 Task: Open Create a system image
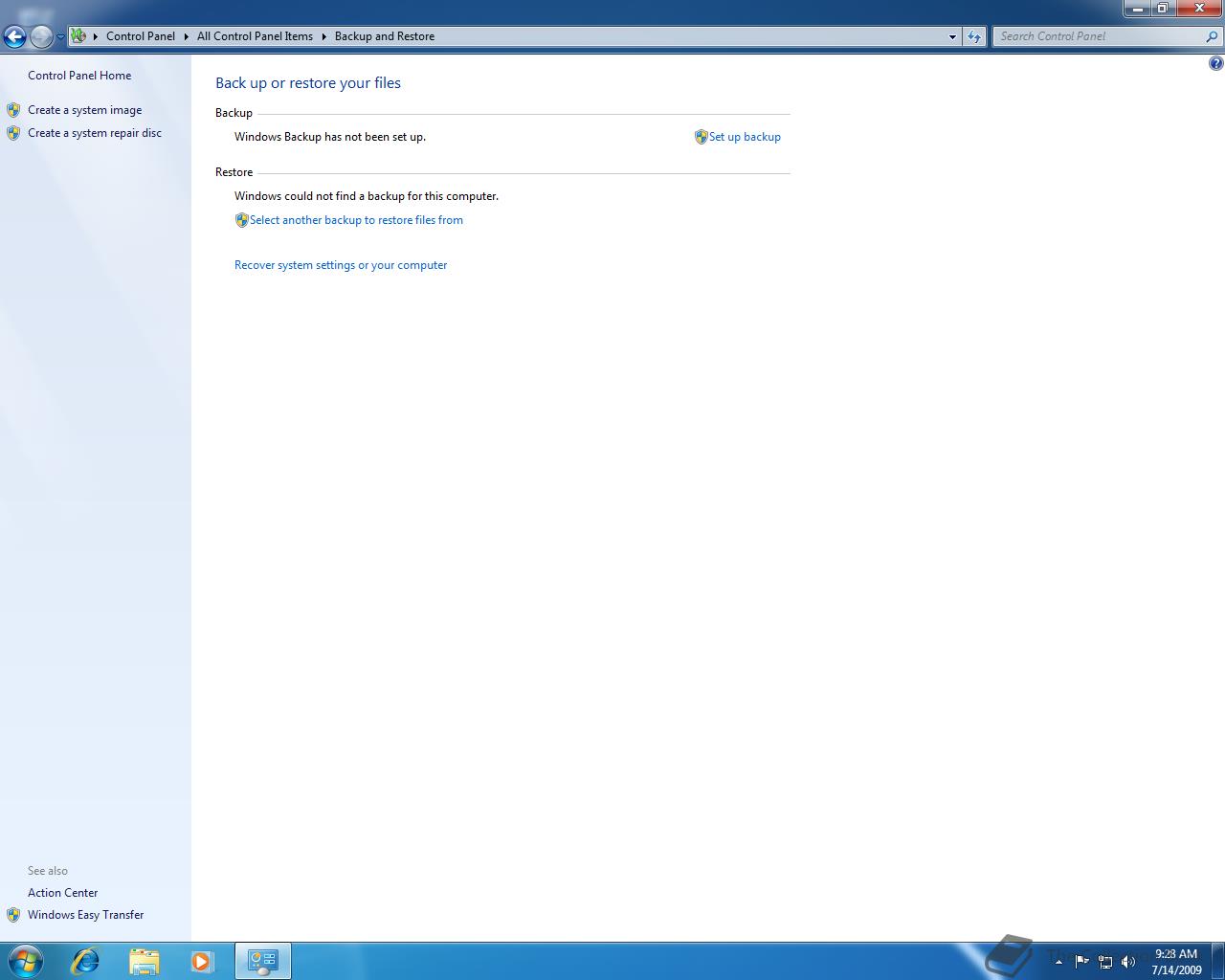[x=84, y=110]
